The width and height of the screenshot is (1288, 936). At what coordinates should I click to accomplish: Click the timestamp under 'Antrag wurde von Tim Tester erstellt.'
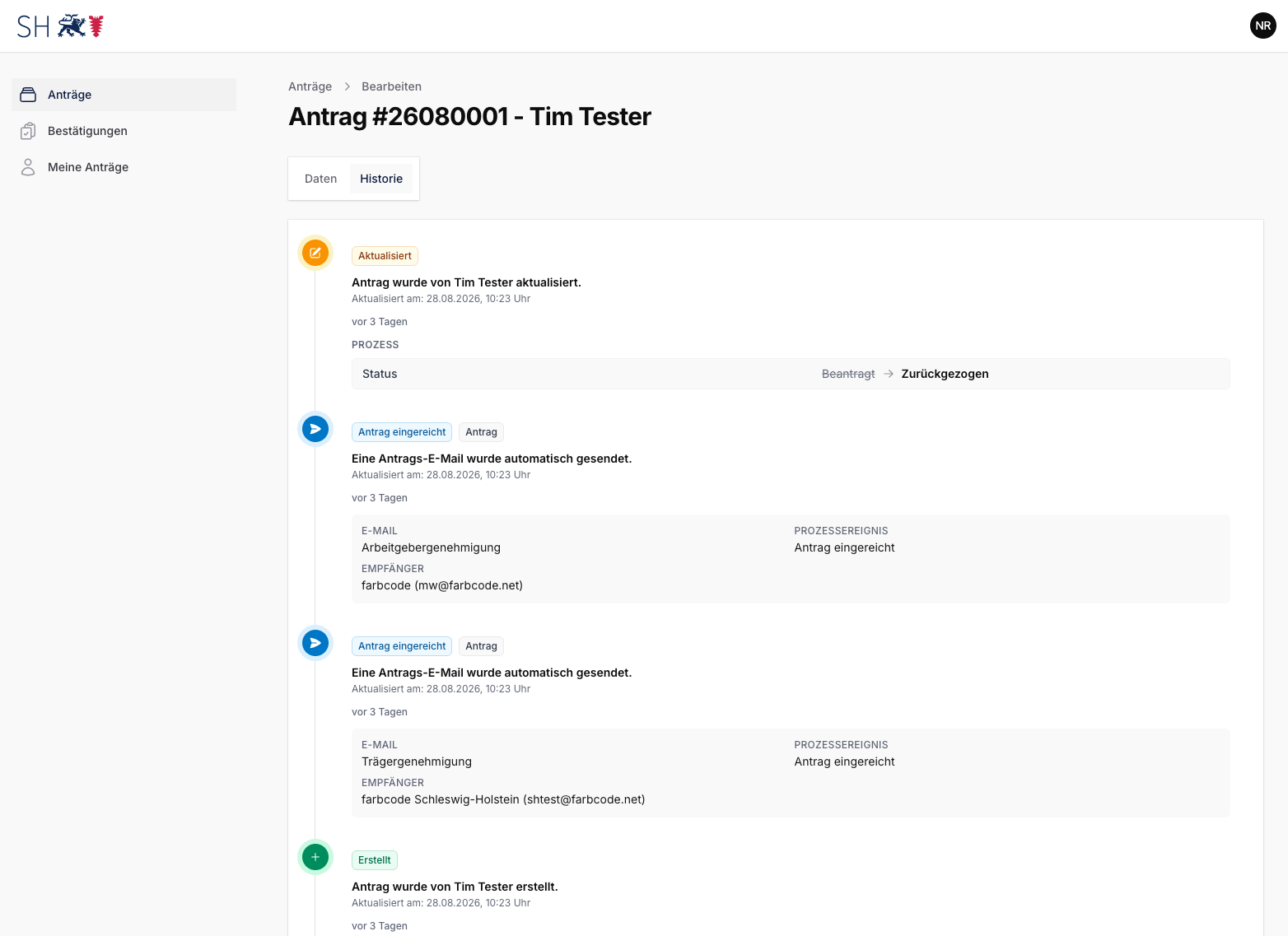click(441, 903)
